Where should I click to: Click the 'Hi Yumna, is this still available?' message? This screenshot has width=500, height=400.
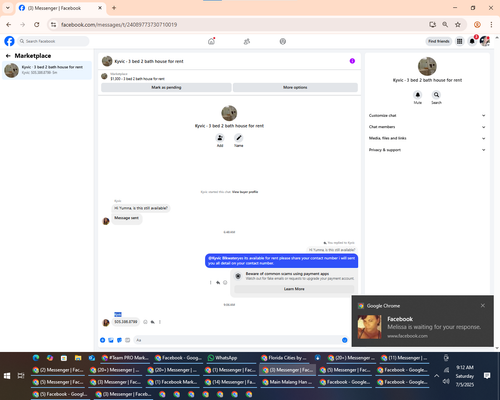point(141,208)
